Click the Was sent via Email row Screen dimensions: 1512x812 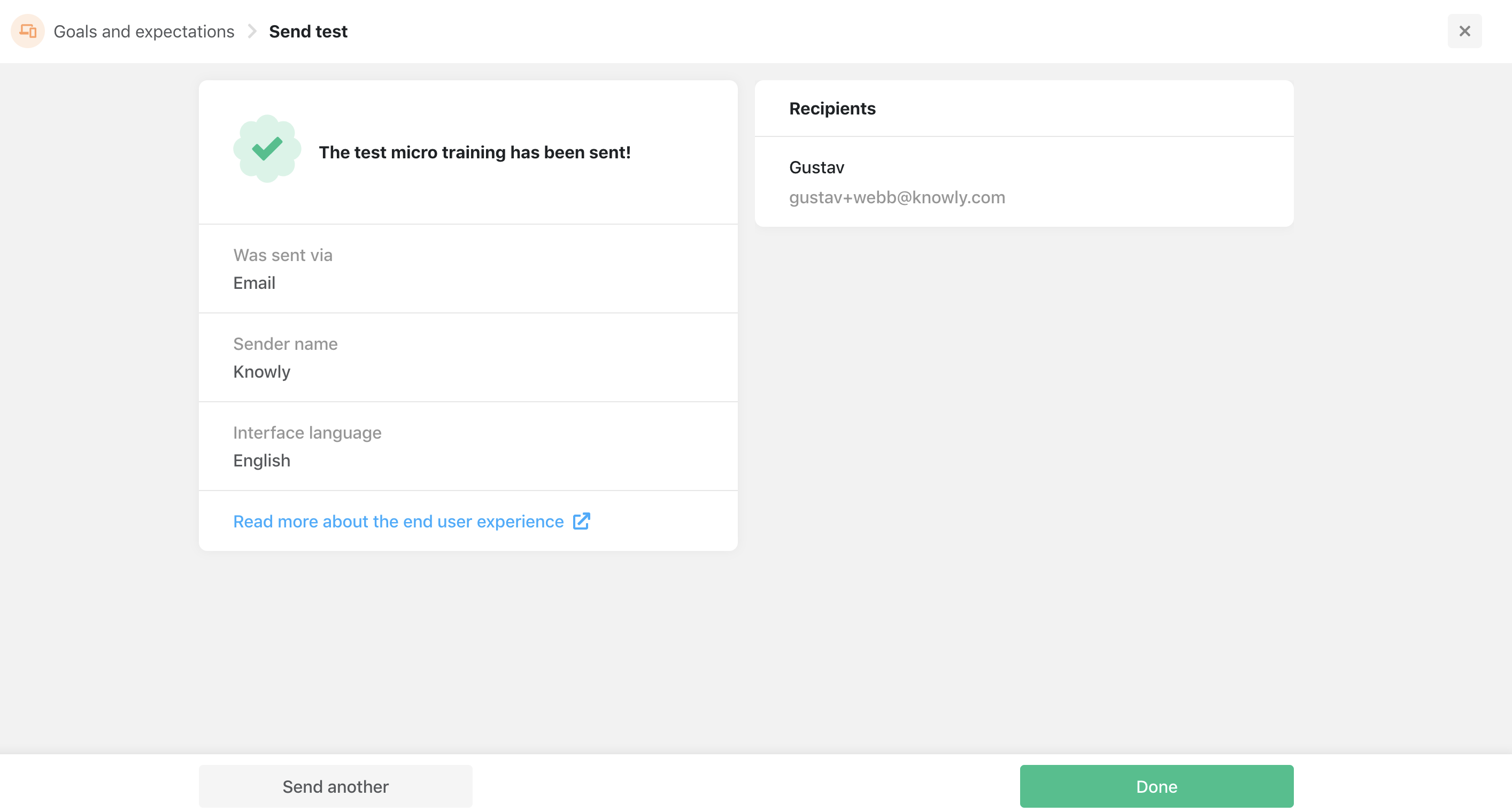coord(468,269)
